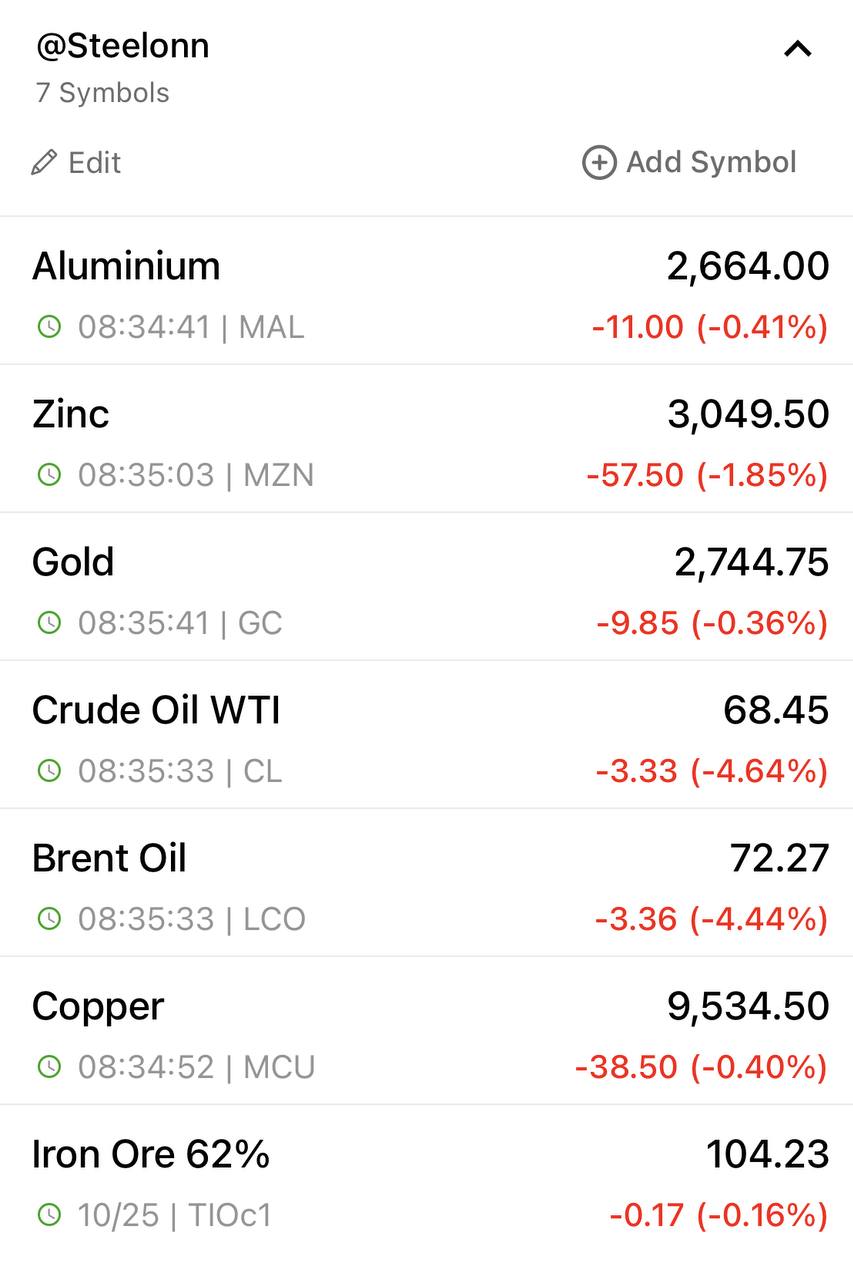
Task: Click the Edit button label
Action: click(x=94, y=162)
